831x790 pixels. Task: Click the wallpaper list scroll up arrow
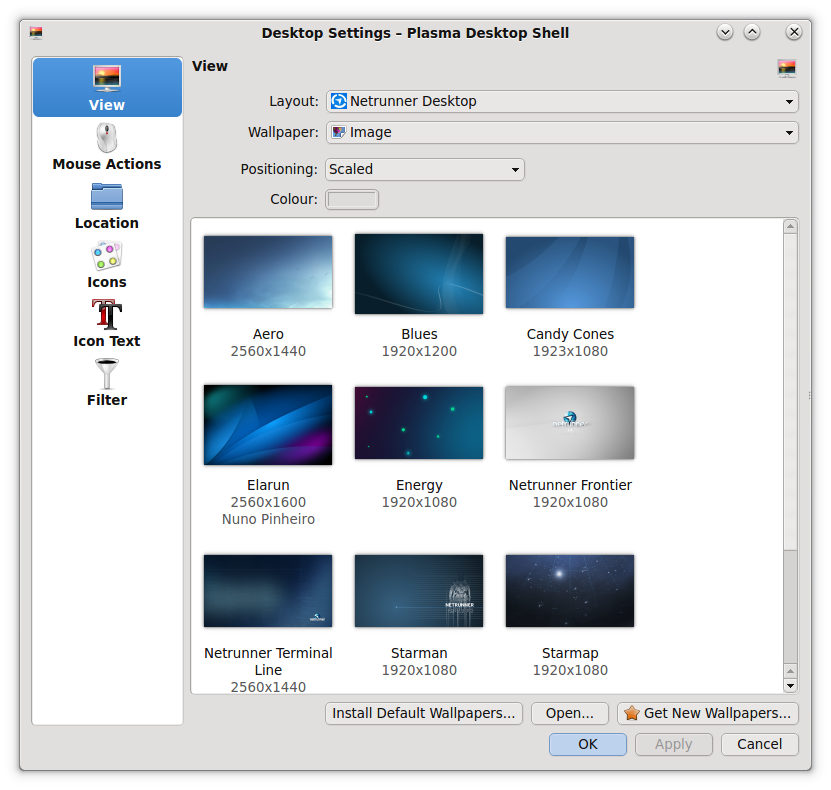tap(790, 227)
